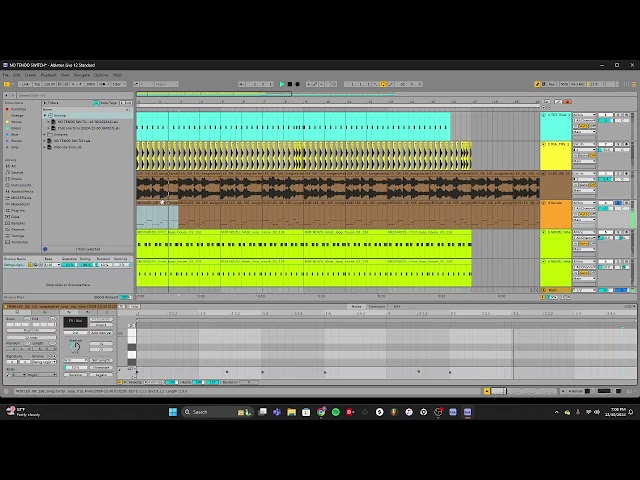The image size is (640, 480).
Task: Collapse the Filters disclosure triangle
Action: click(x=45, y=103)
